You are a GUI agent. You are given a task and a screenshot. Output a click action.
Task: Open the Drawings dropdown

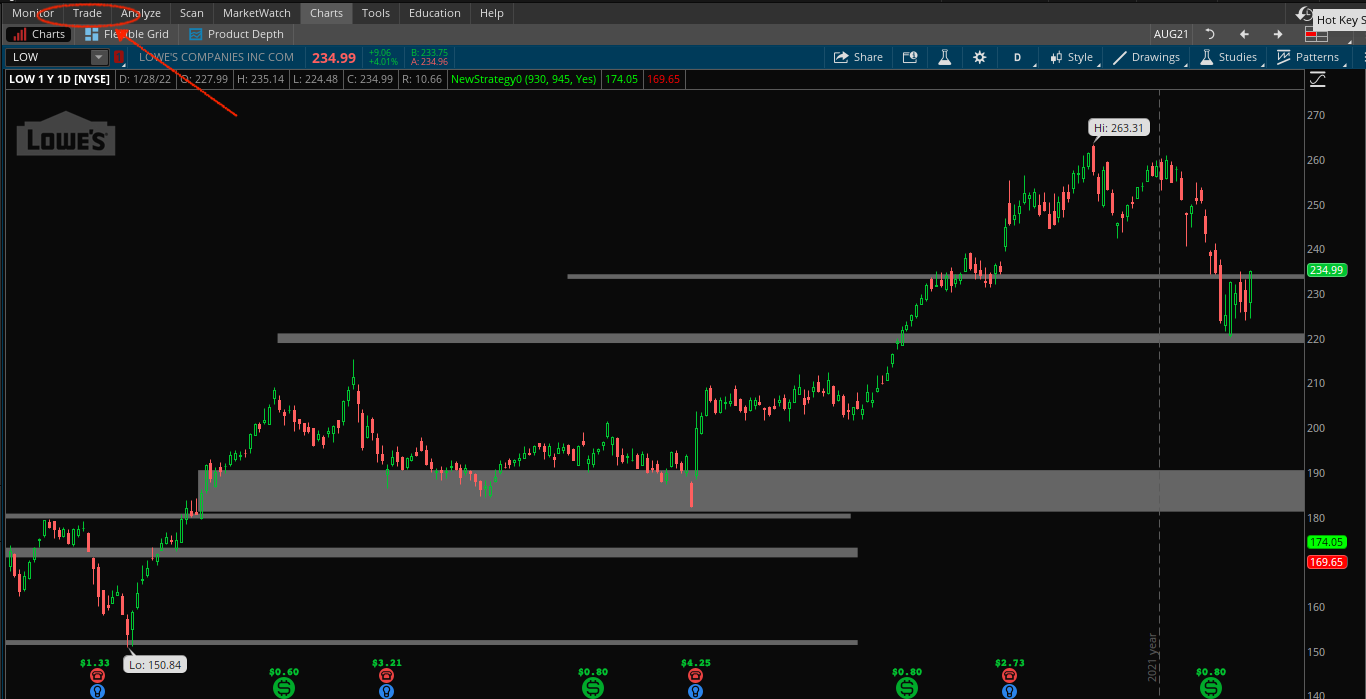[x=1147, y=57]
